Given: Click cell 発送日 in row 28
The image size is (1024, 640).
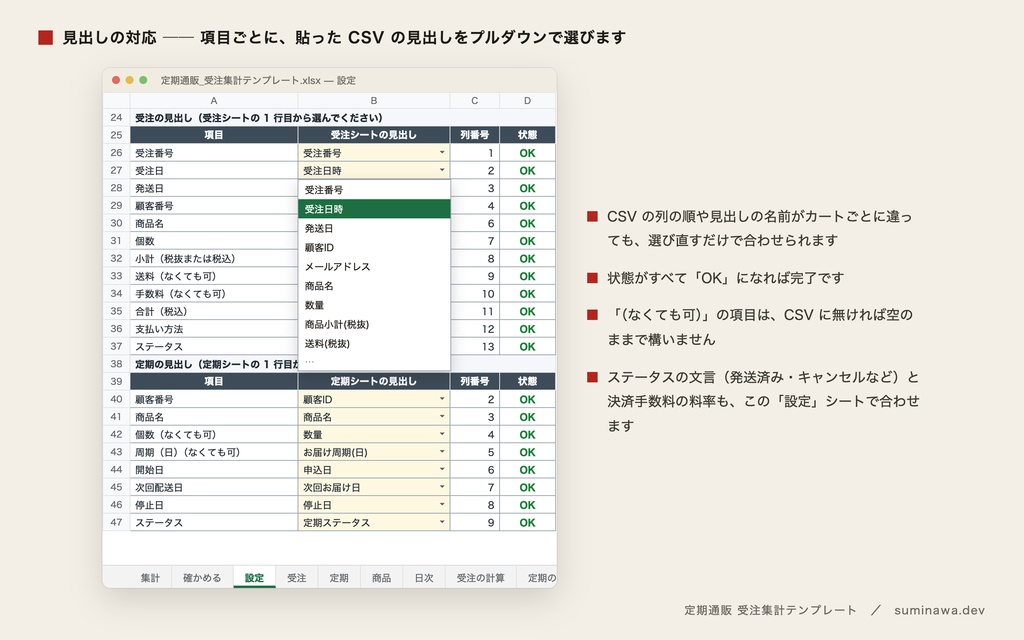Looking at the screenshot, I should (x=214, y=188).
